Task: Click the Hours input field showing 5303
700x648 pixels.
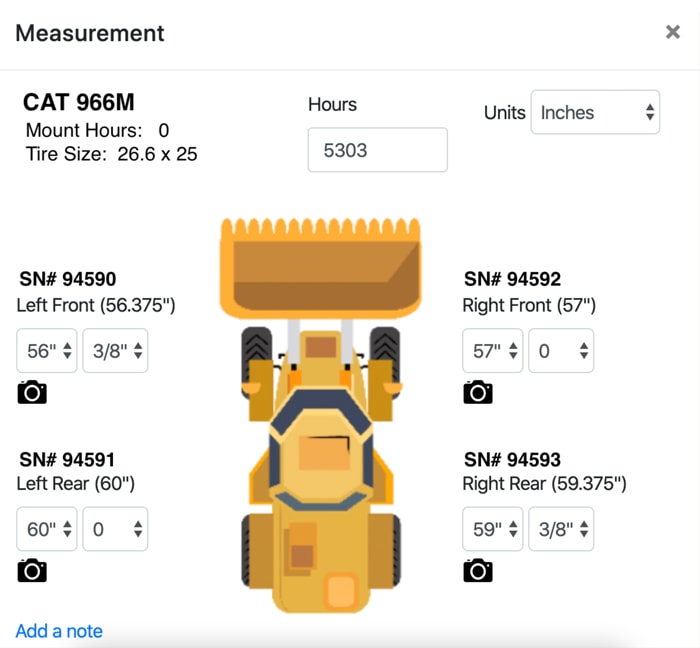Action: tap(378, 150)
